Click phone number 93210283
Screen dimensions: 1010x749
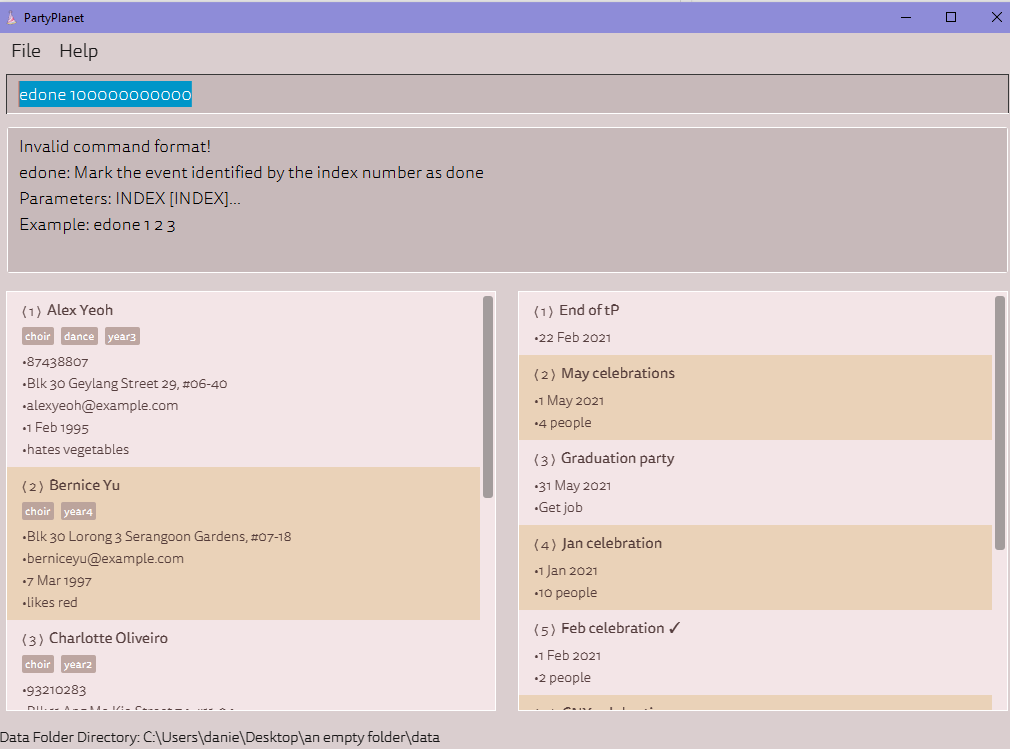(56, 690)
